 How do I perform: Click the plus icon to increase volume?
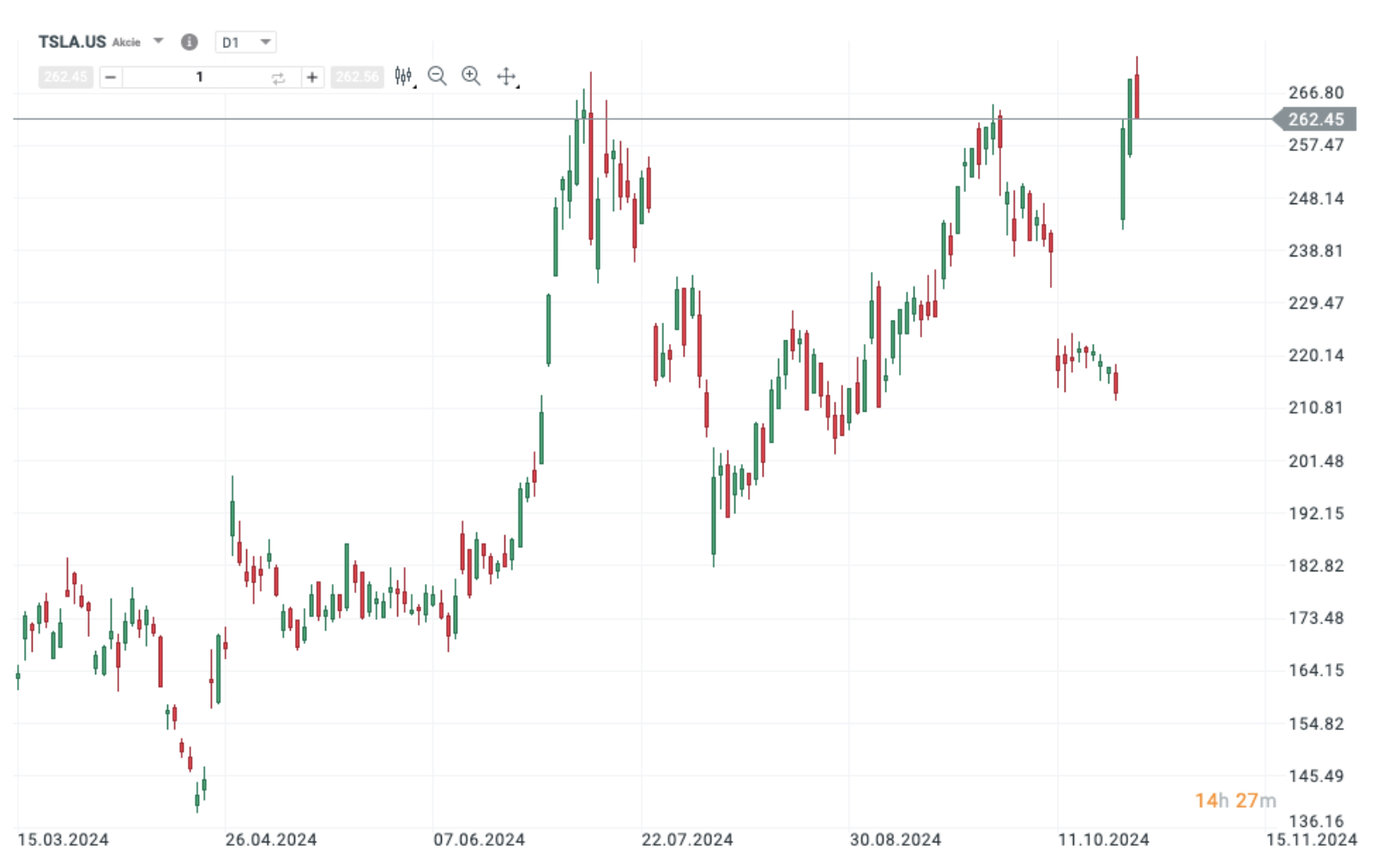pyautogui.click(x=311, y=77)
